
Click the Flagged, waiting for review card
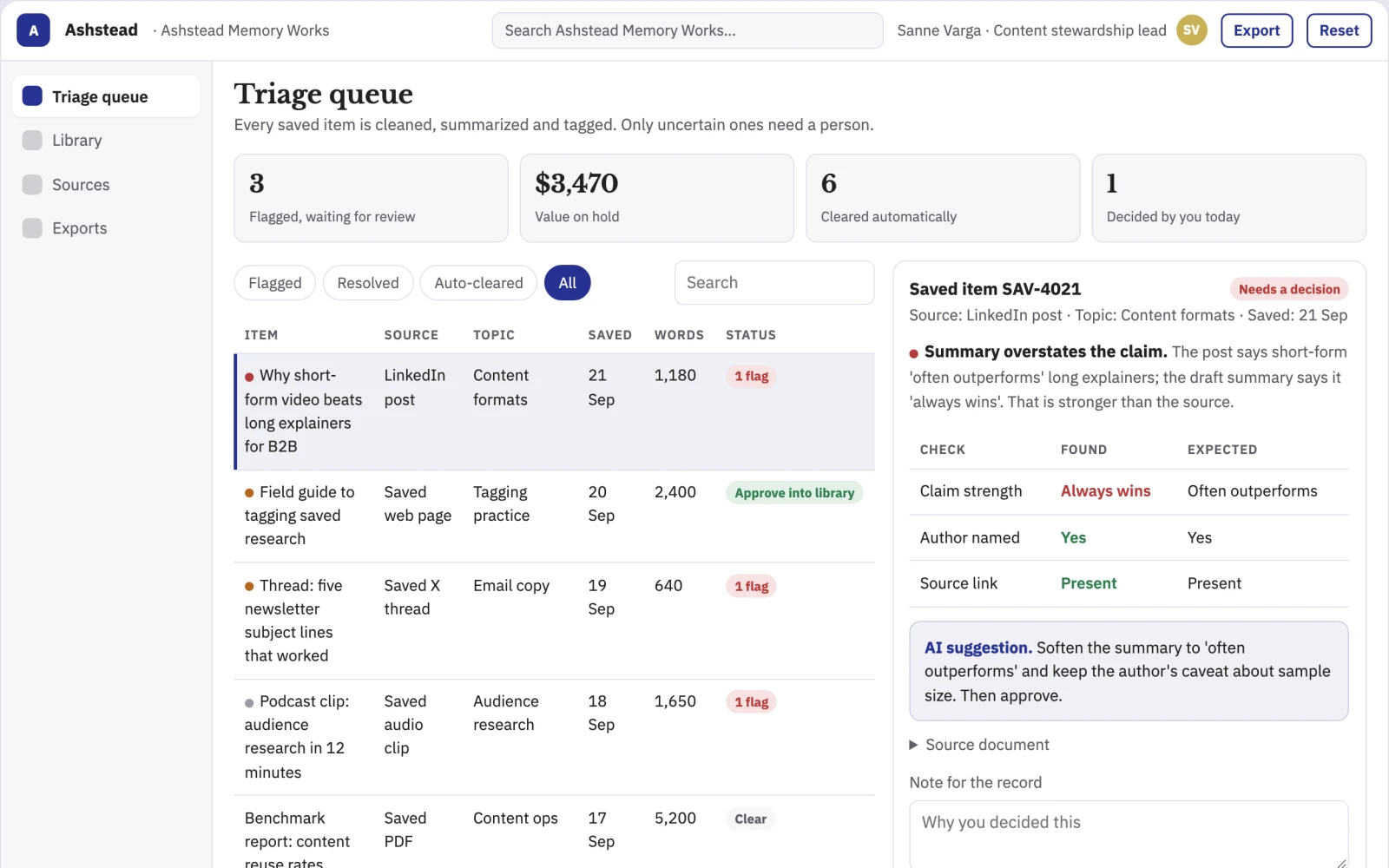click(371, 198)
